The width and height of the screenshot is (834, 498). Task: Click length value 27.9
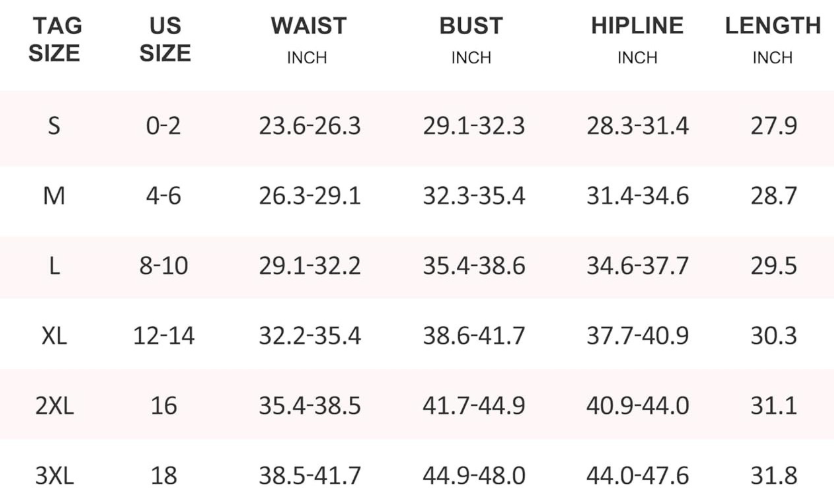click(x=774, y=126)
